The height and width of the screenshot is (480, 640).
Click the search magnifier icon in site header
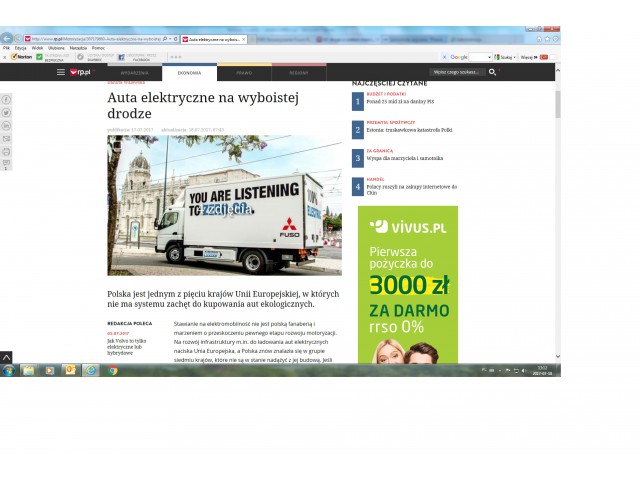click(492, 72)
